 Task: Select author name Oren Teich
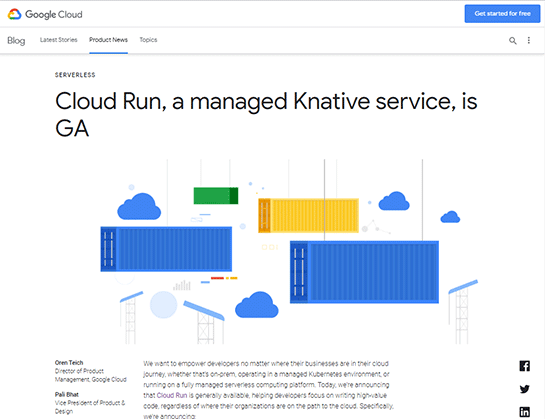pyautogui.click(x=69, y=362)
